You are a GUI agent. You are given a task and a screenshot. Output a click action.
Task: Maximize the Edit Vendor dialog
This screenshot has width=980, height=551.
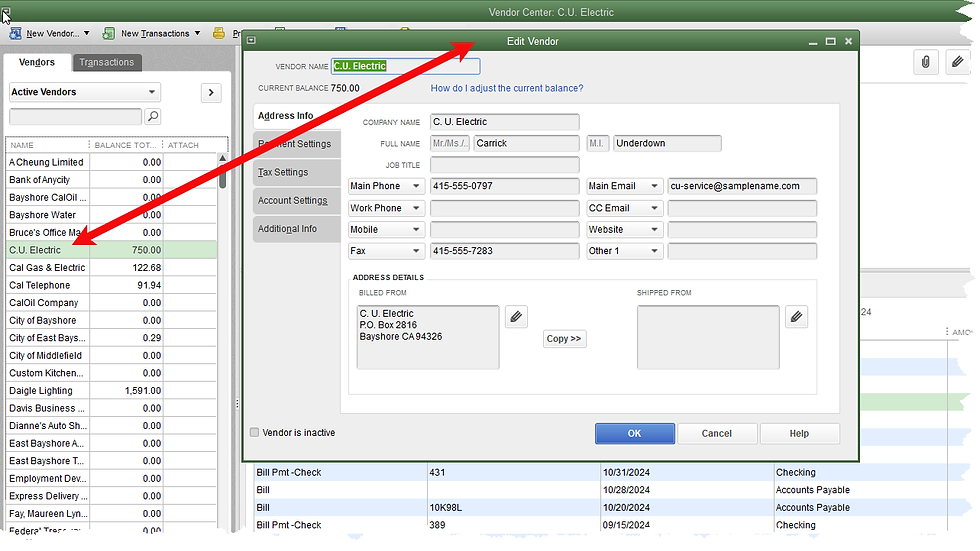click(x=831, y=41)
